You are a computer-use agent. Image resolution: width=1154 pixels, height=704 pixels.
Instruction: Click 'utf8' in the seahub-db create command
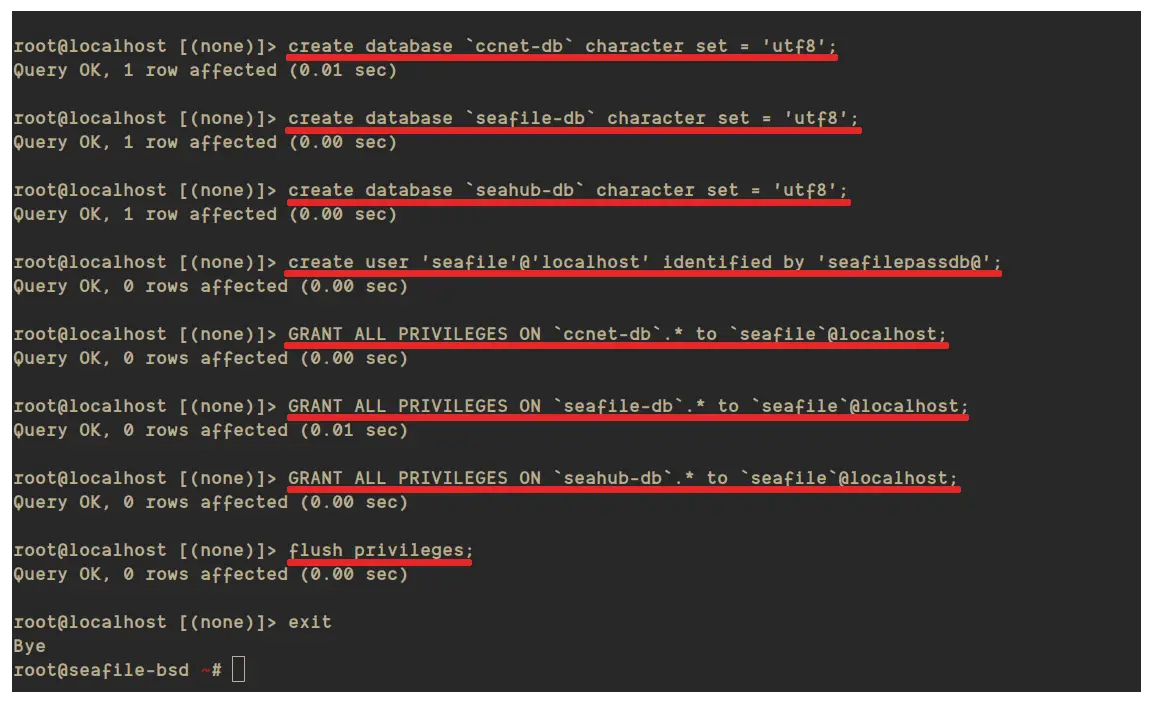click(x=804, y=191)
